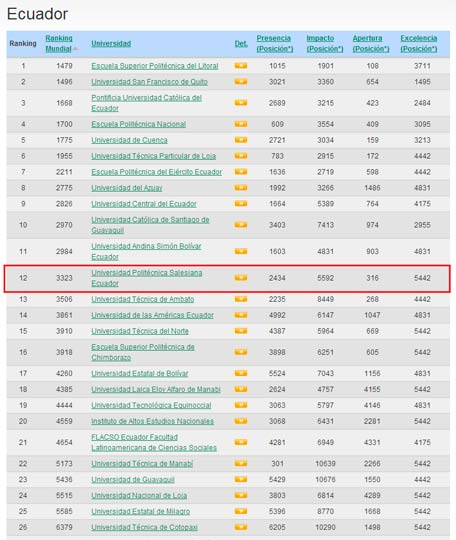Viewport: 456px width, 540px height.
Task: Open Universidad Nacional de Loja link
Action: tap(139, 496)
